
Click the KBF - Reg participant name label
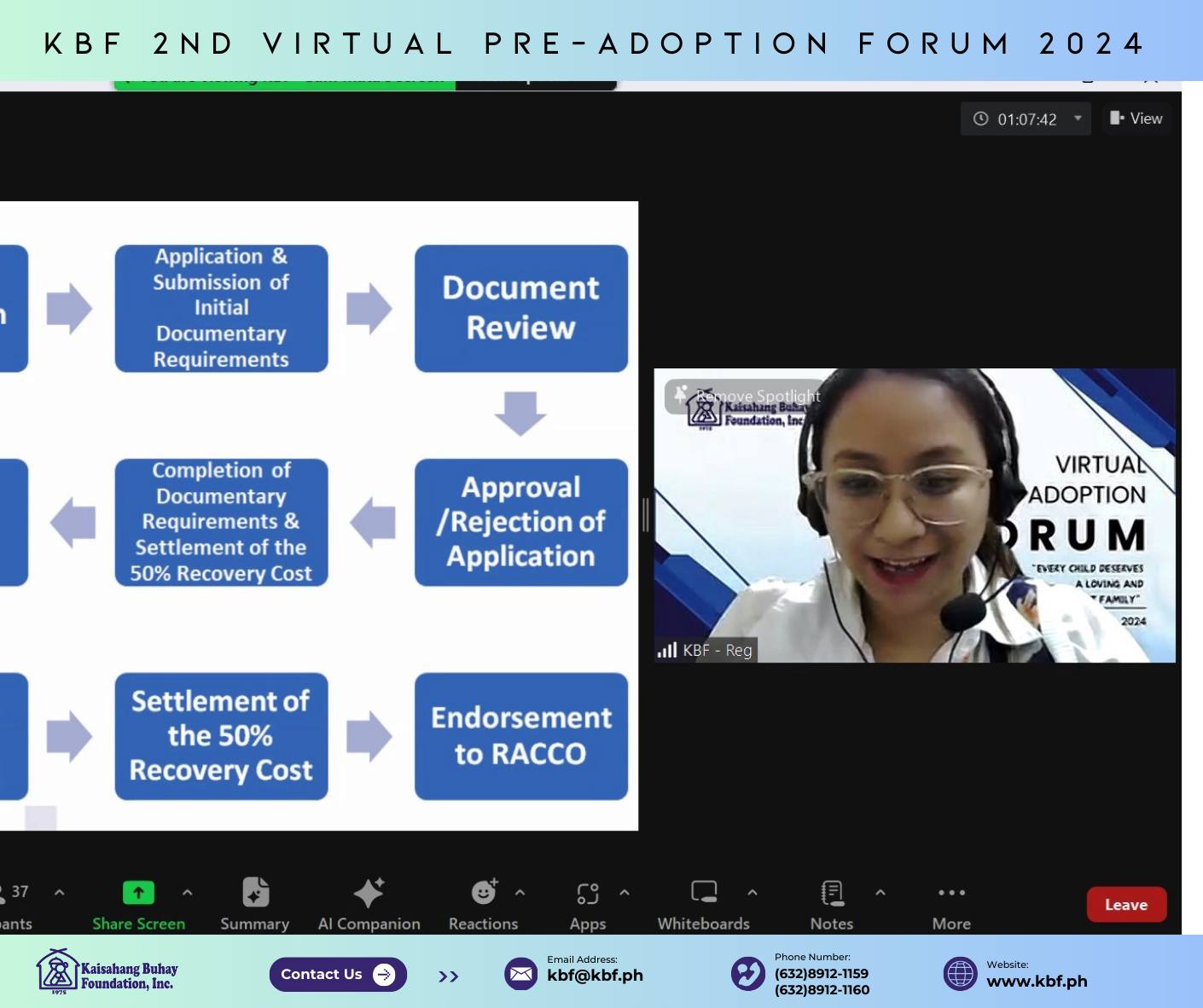pyautogui.click(x=718, y=650)
